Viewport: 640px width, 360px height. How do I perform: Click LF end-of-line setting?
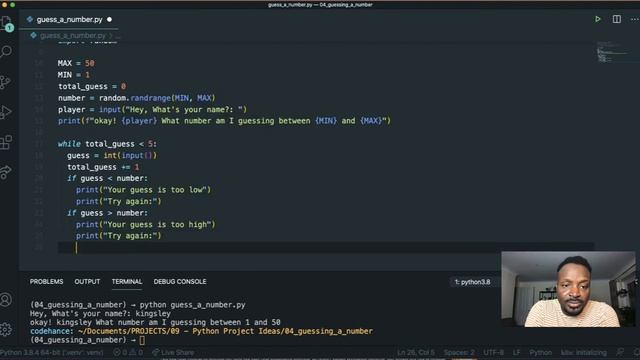(x=516, y=352)
